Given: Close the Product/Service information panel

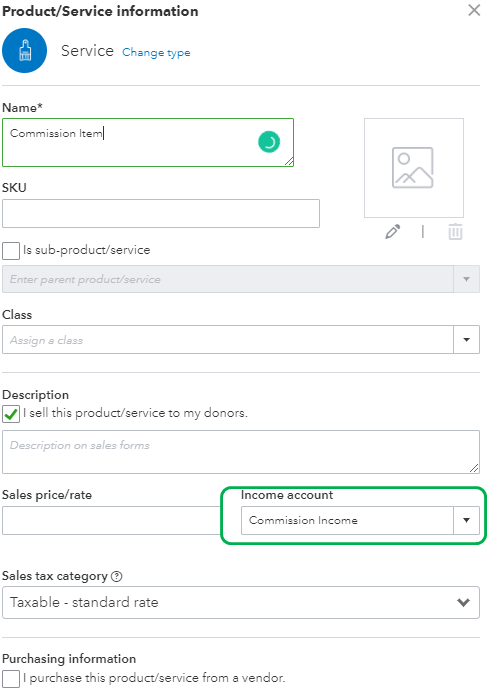Looking at the screenshot, I should coord(474,10).
